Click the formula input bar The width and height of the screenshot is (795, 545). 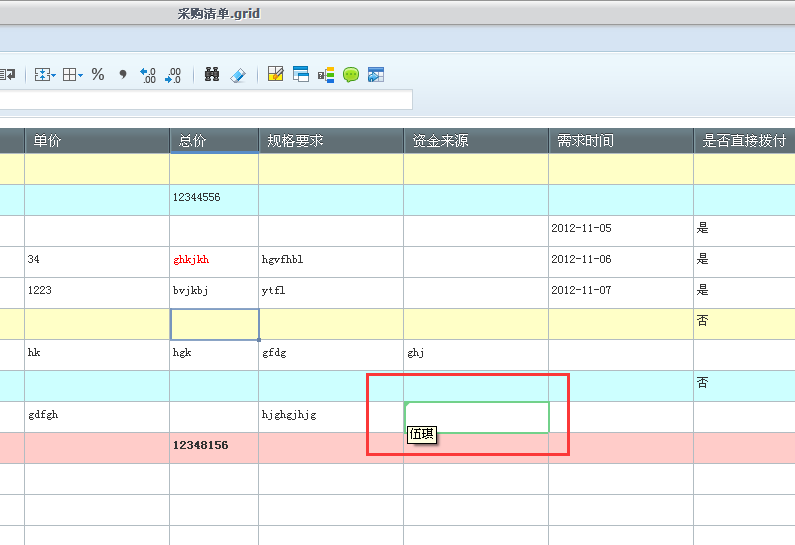206,100
